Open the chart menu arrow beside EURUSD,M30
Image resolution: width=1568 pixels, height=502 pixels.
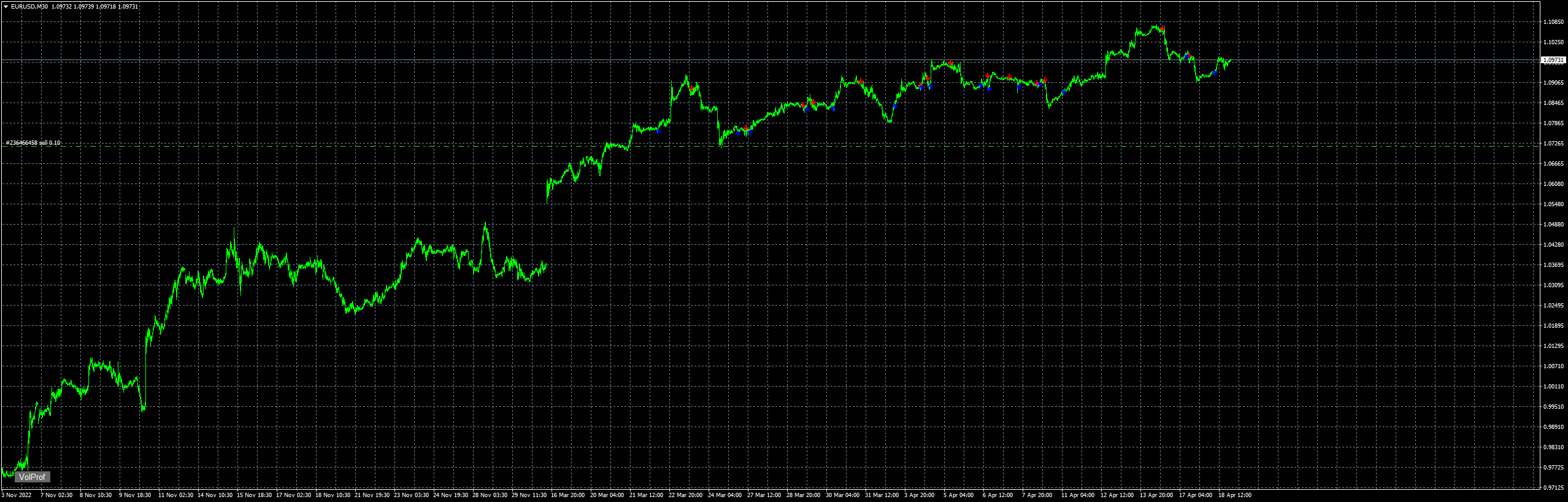tap(6, 7)
